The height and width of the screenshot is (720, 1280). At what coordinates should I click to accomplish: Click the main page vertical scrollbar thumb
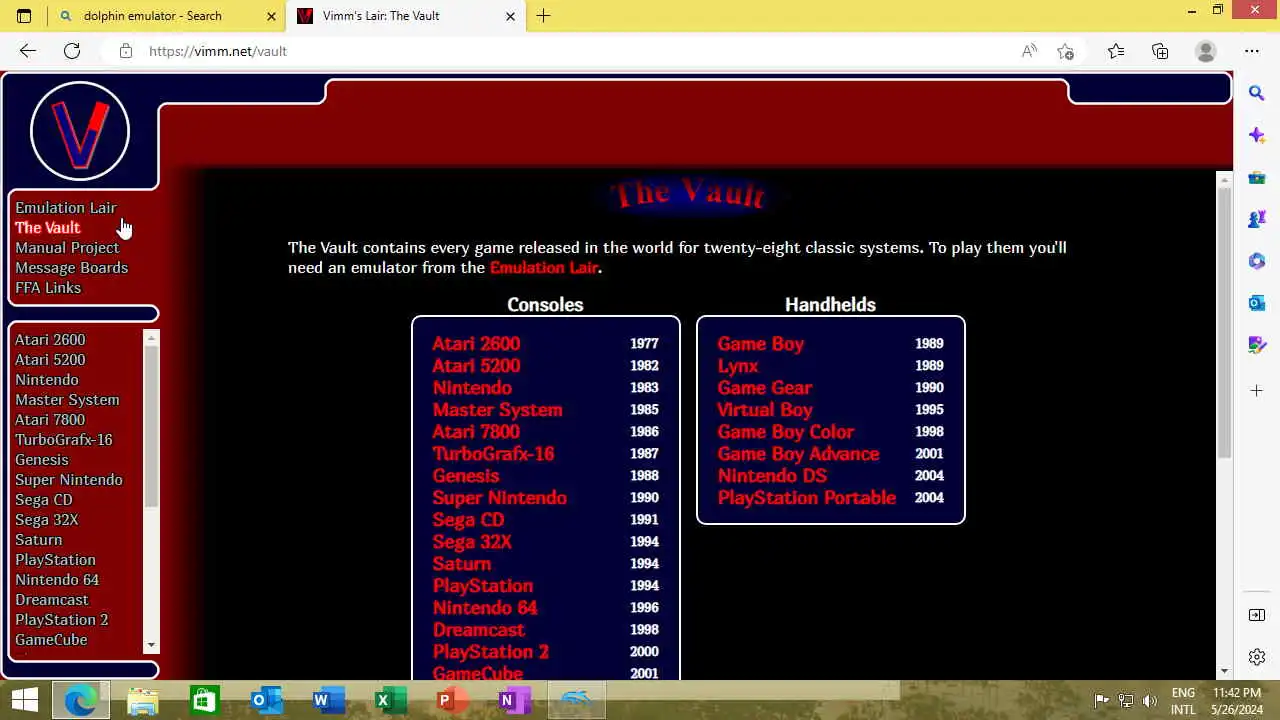point(1225,322)
